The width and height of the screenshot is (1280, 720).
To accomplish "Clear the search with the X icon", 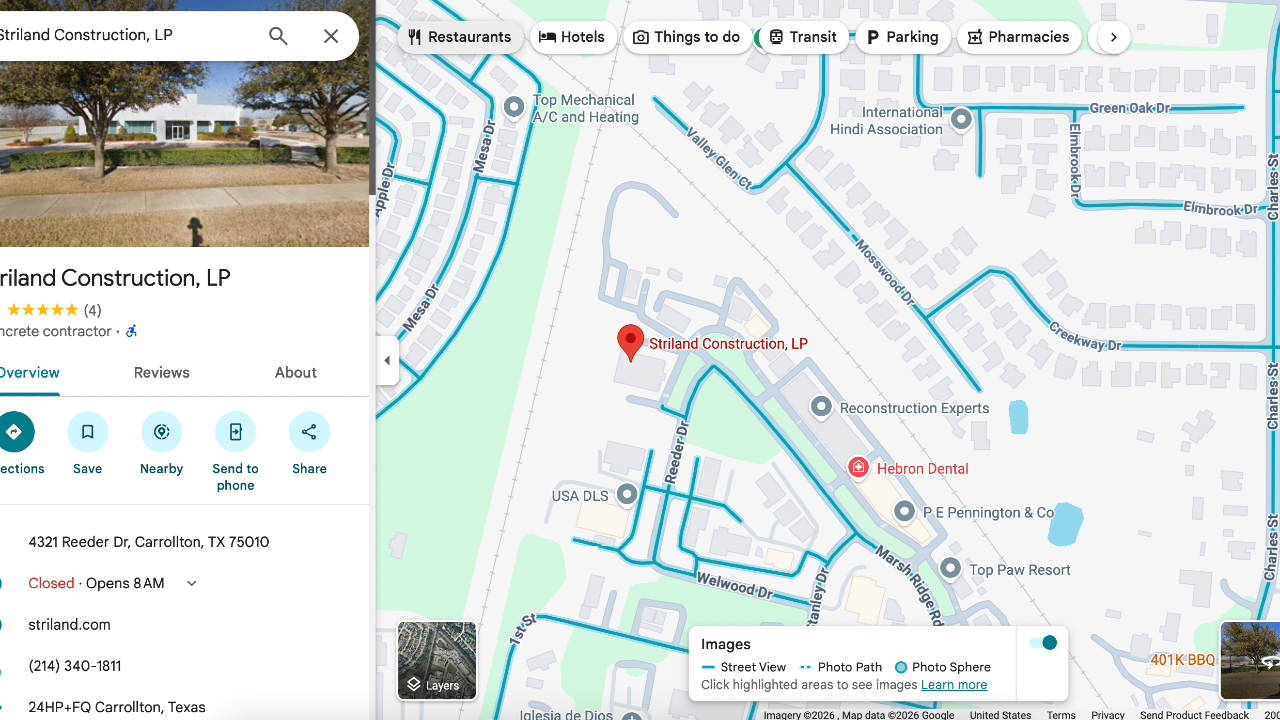I will (x=331, y=36).
